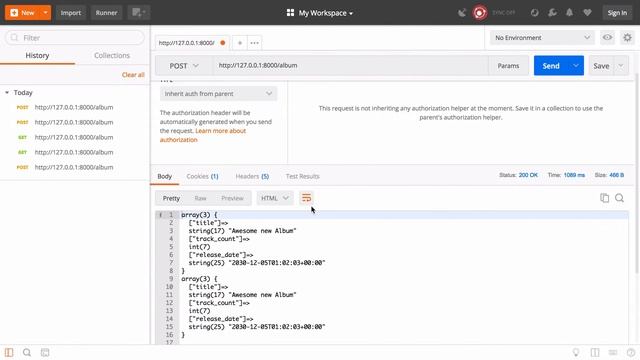Click the lightbulb icon in status bar
This screenshot has height=360, width=640.
[x=576, y=352]
